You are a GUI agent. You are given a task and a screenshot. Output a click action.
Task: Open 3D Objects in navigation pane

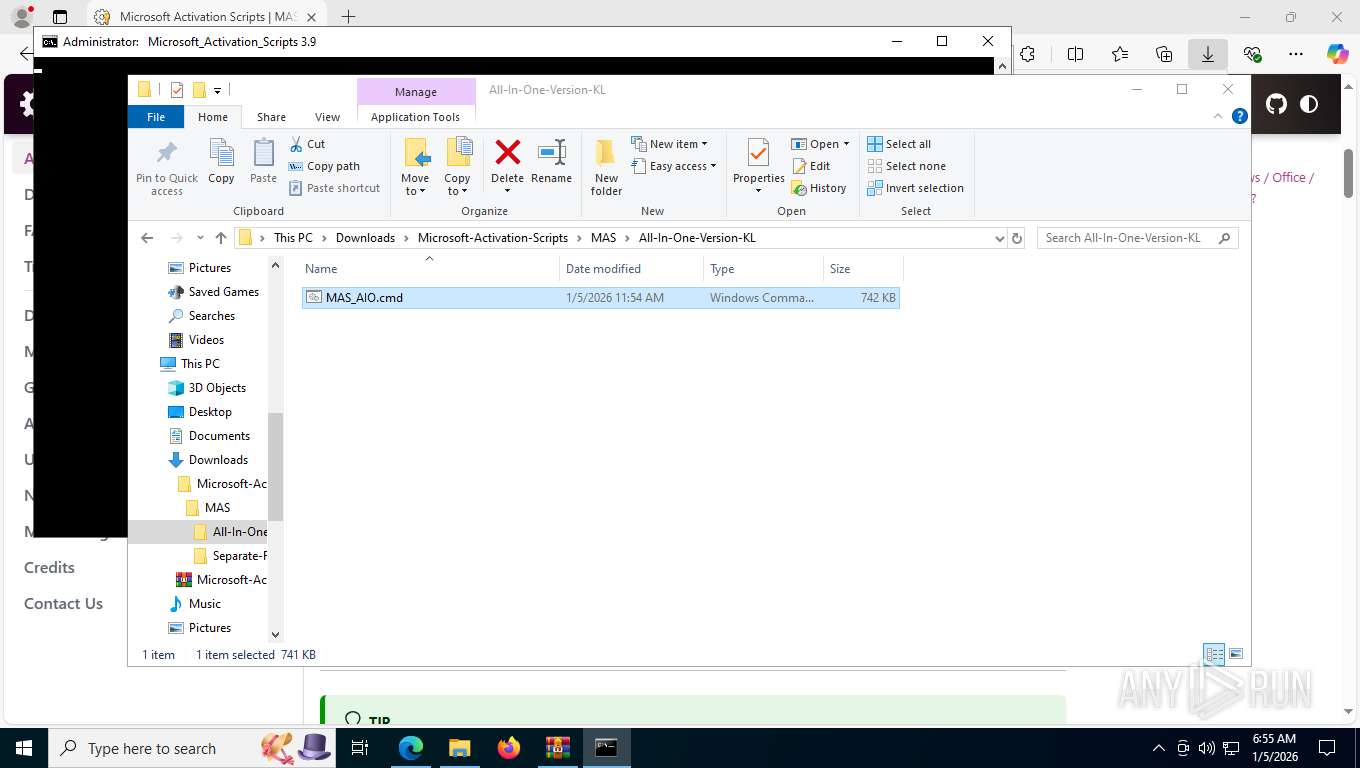208,388
